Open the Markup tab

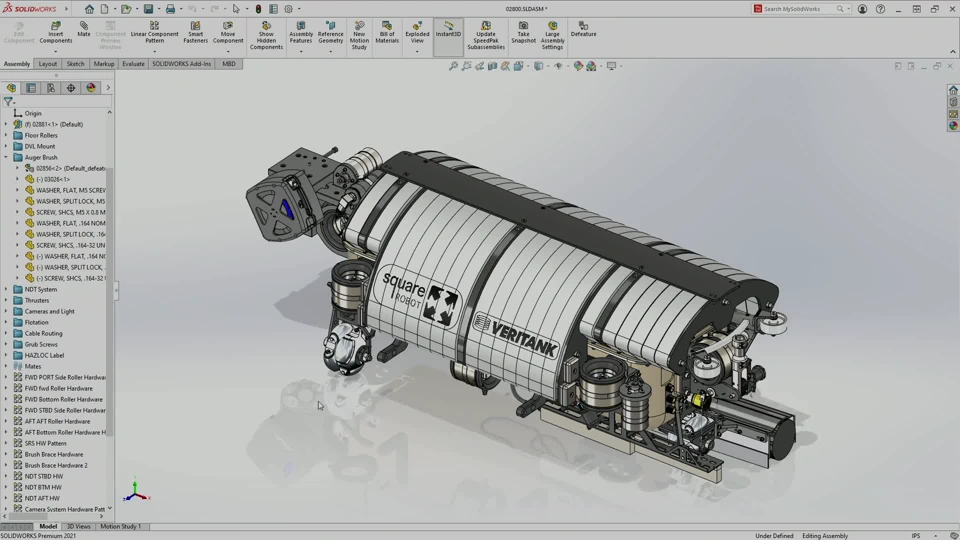[103, 64]
